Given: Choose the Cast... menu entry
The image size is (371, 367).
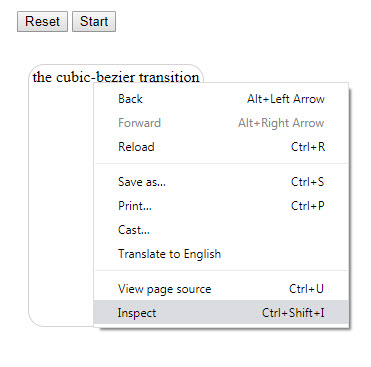Looking at the screenshot, I should point(221,230).
